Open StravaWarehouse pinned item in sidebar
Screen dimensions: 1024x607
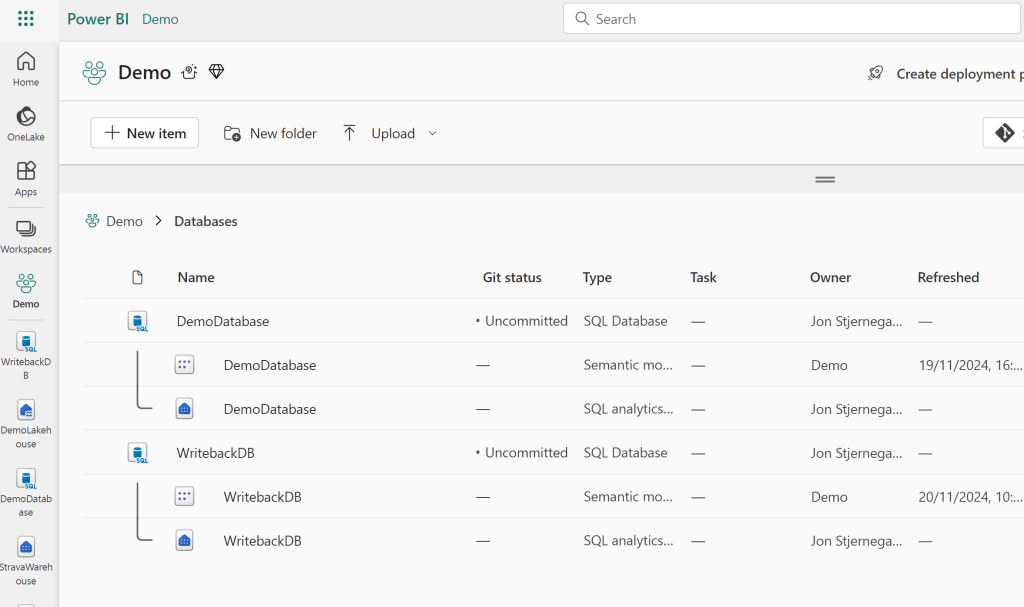point(26,559)
